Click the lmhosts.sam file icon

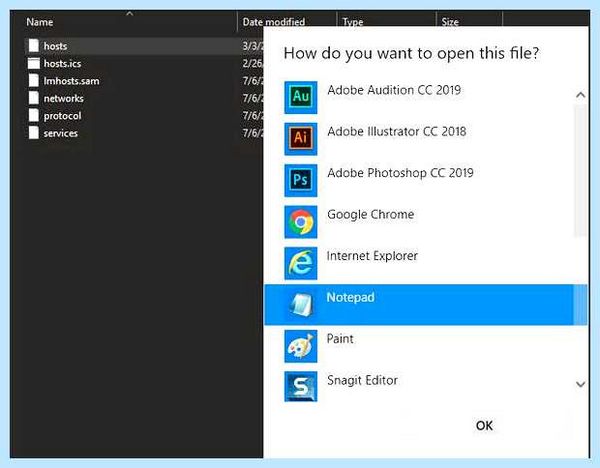(x=34, y=81)
